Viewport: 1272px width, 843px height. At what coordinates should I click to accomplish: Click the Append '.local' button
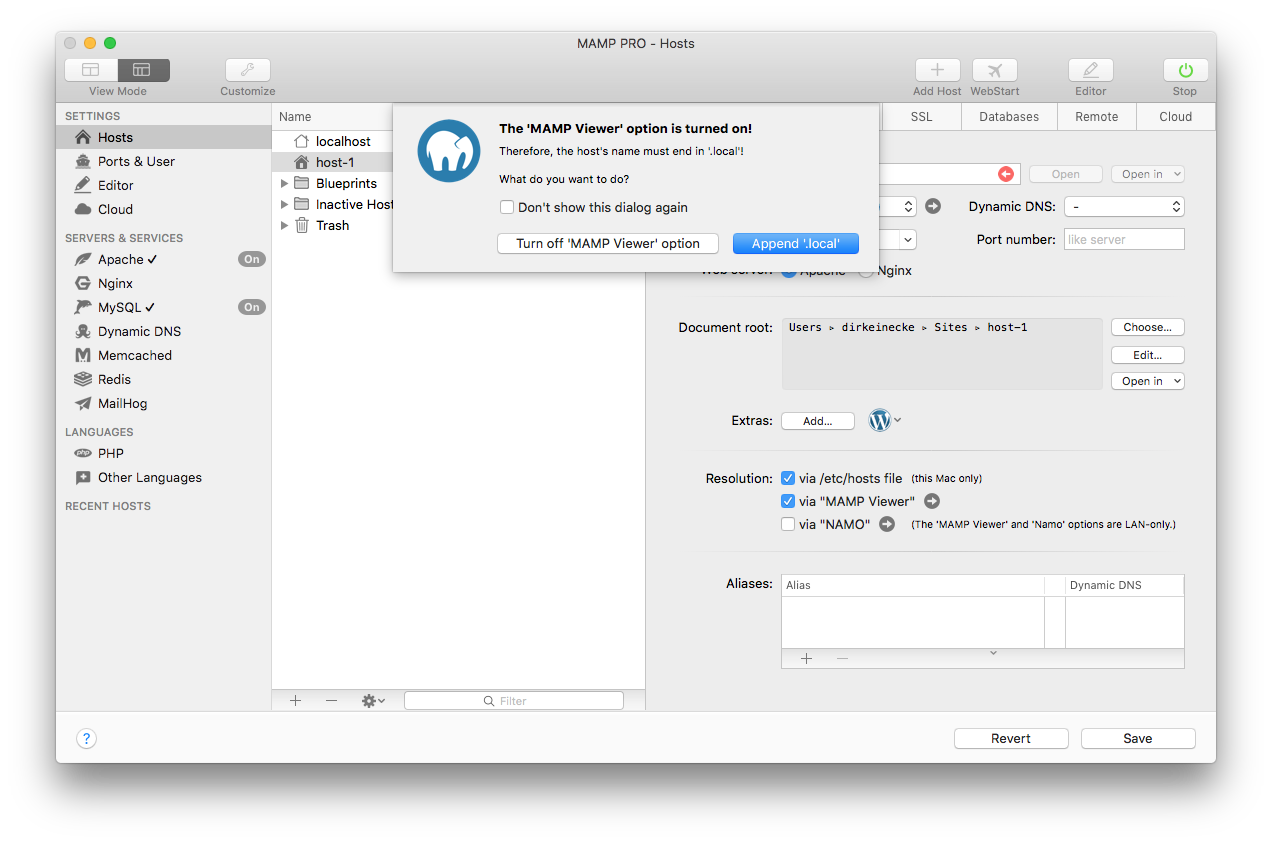795,243
